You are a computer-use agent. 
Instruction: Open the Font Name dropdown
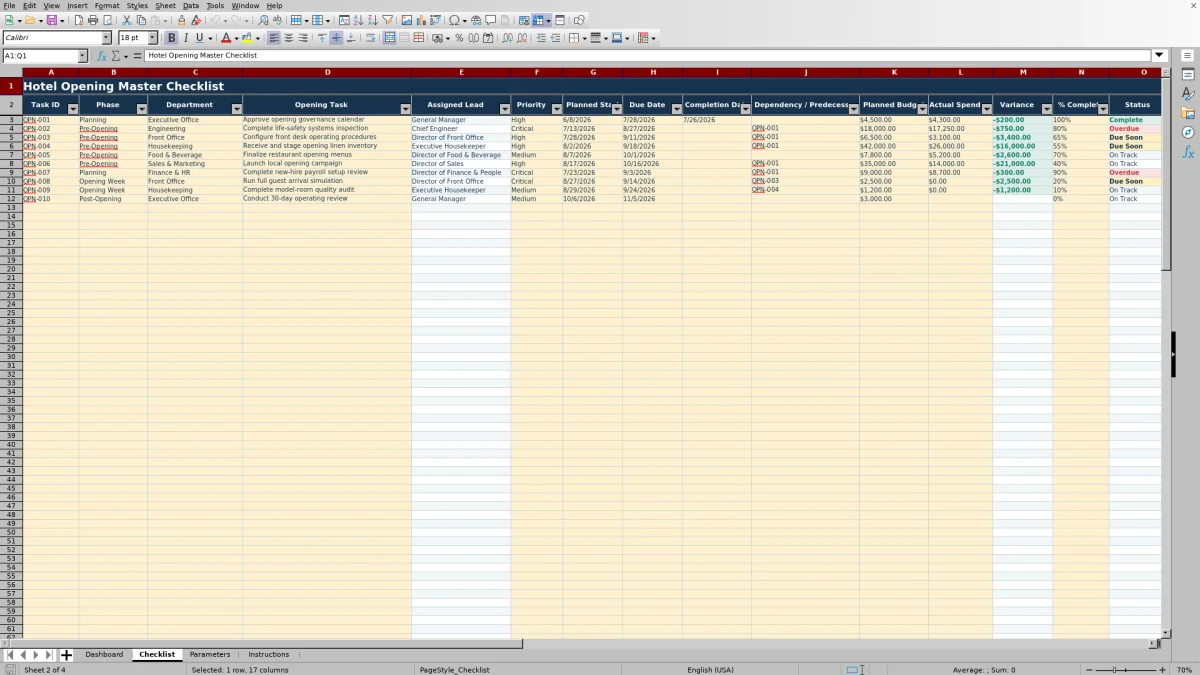coord(106,38)
